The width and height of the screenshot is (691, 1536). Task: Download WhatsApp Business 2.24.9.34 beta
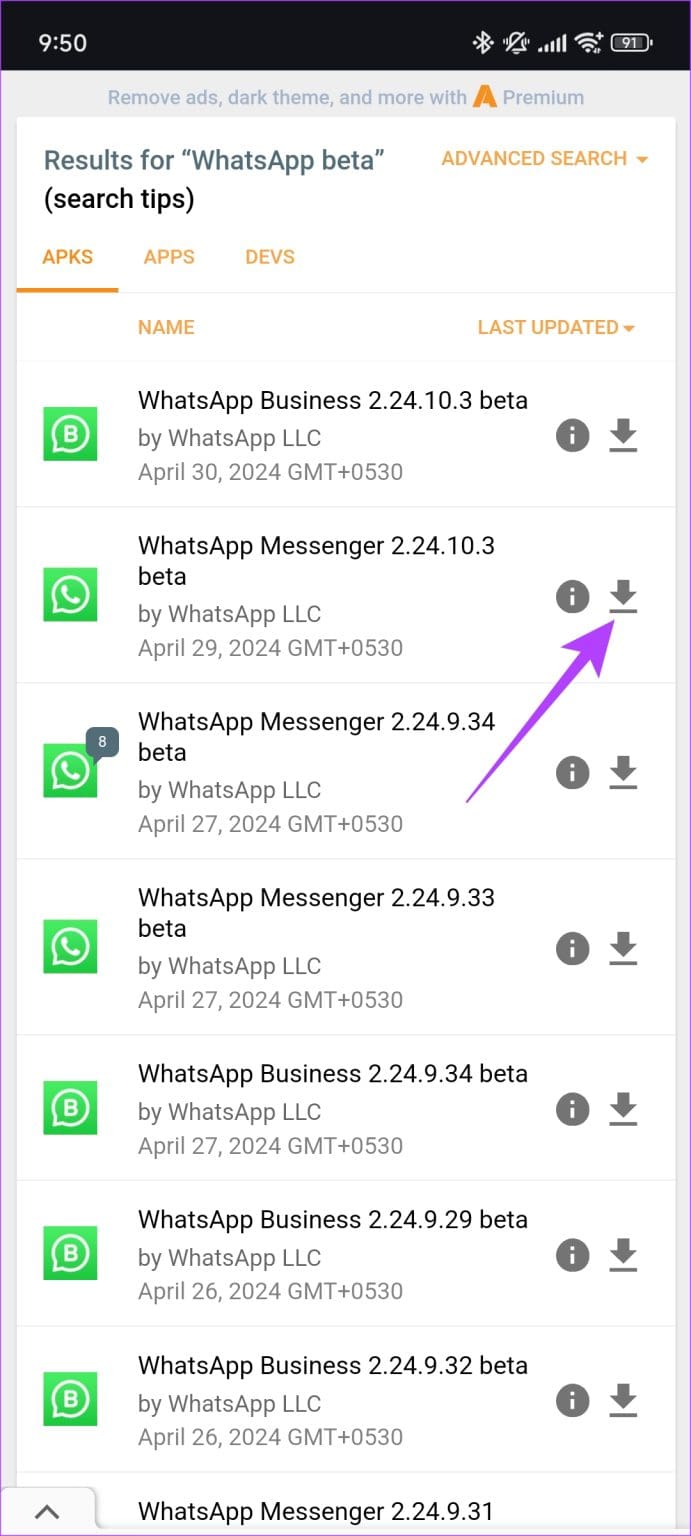click(x=623, y=1110)
